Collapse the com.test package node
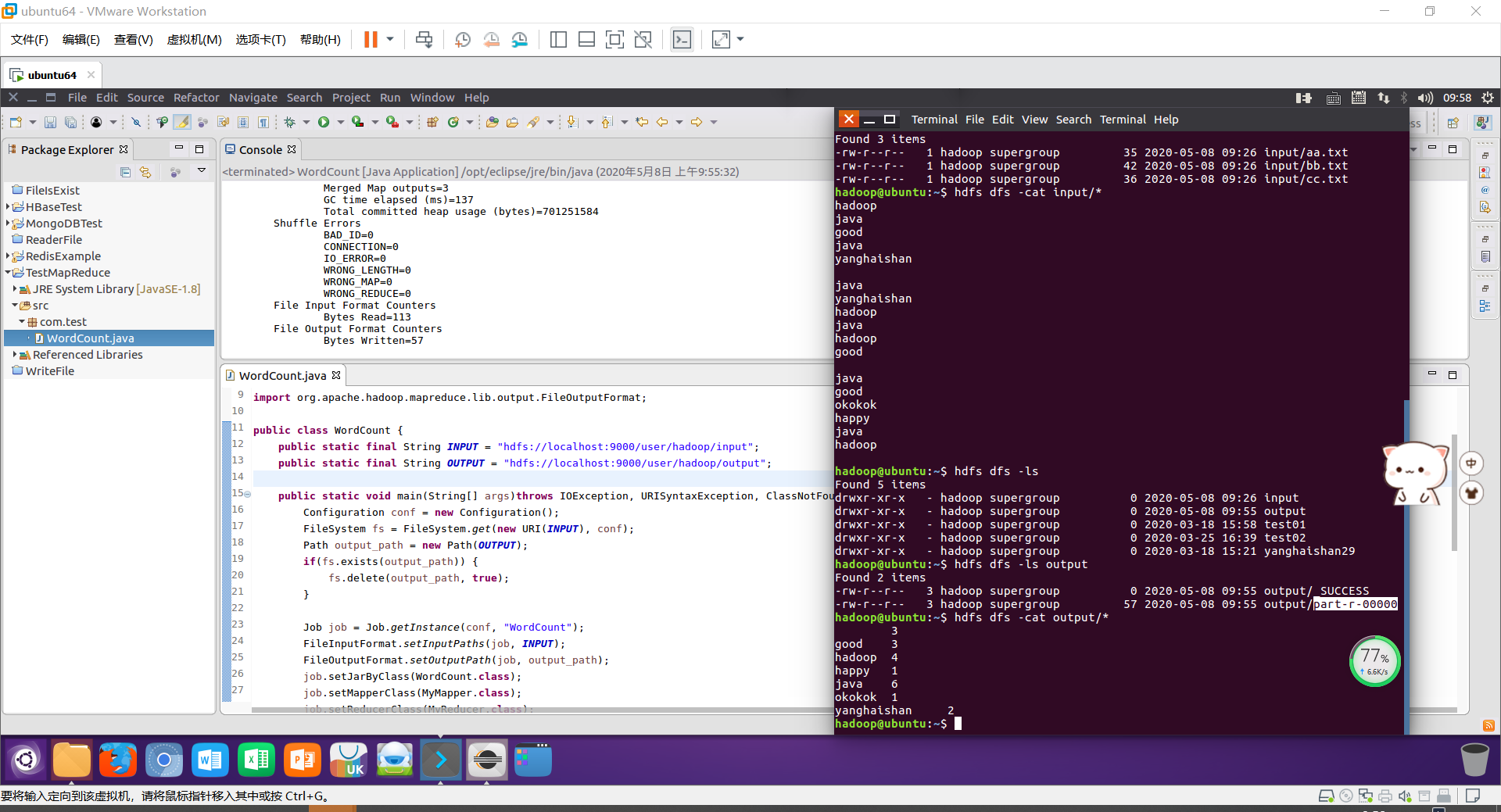1501x812 pixels. coord(22,322)
